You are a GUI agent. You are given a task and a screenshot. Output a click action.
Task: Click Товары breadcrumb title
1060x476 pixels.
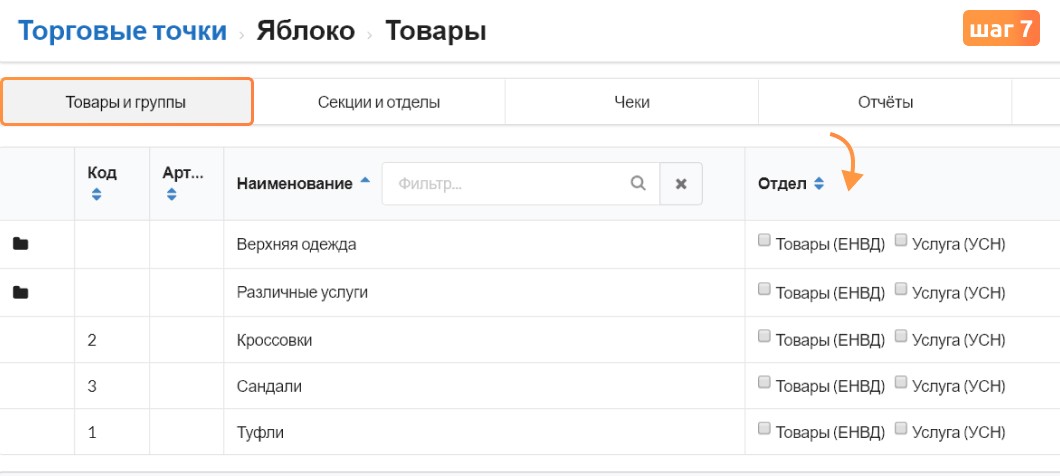pyautogui.click(x=435, y=31)
